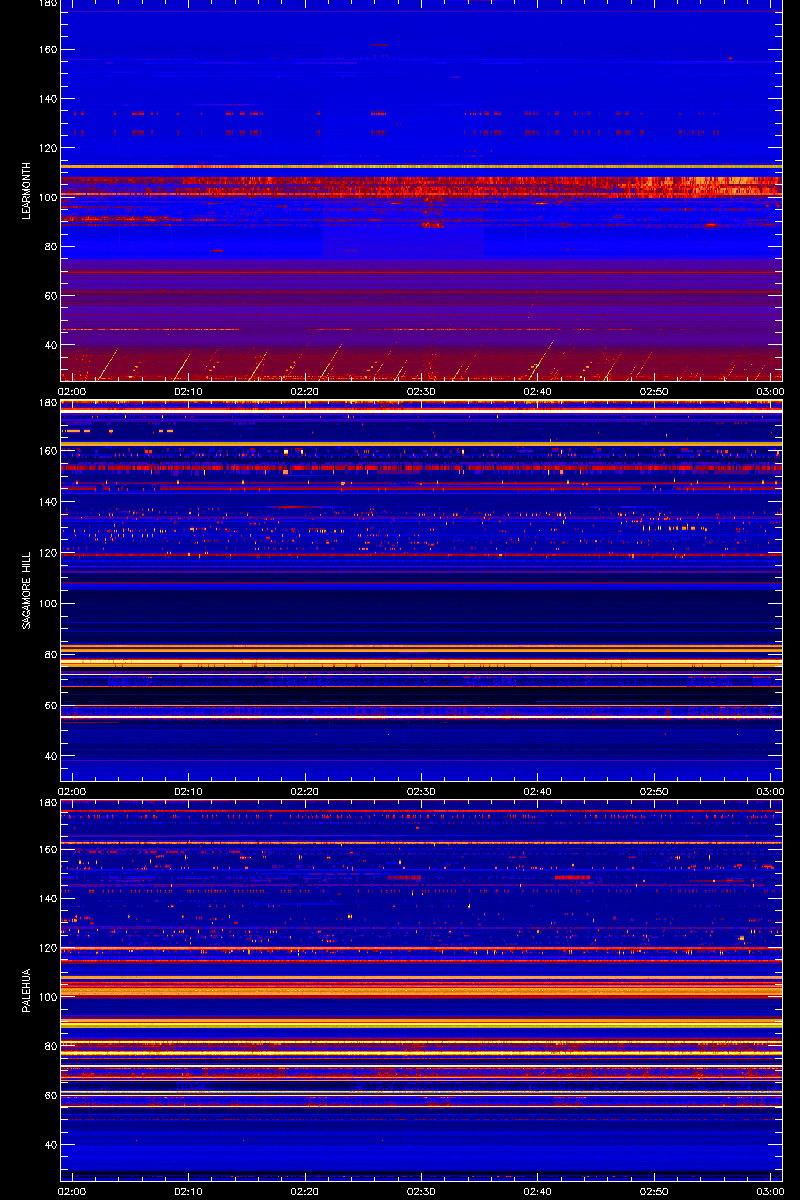Click 03:00 time label under Sagamore Hill panel
The height and width of the screenshot is (1200, 800).
[769, 791]
